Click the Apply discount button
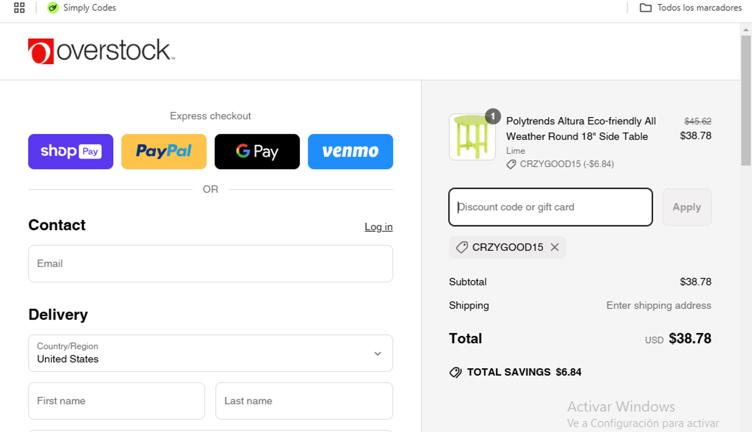 point(687,207)
